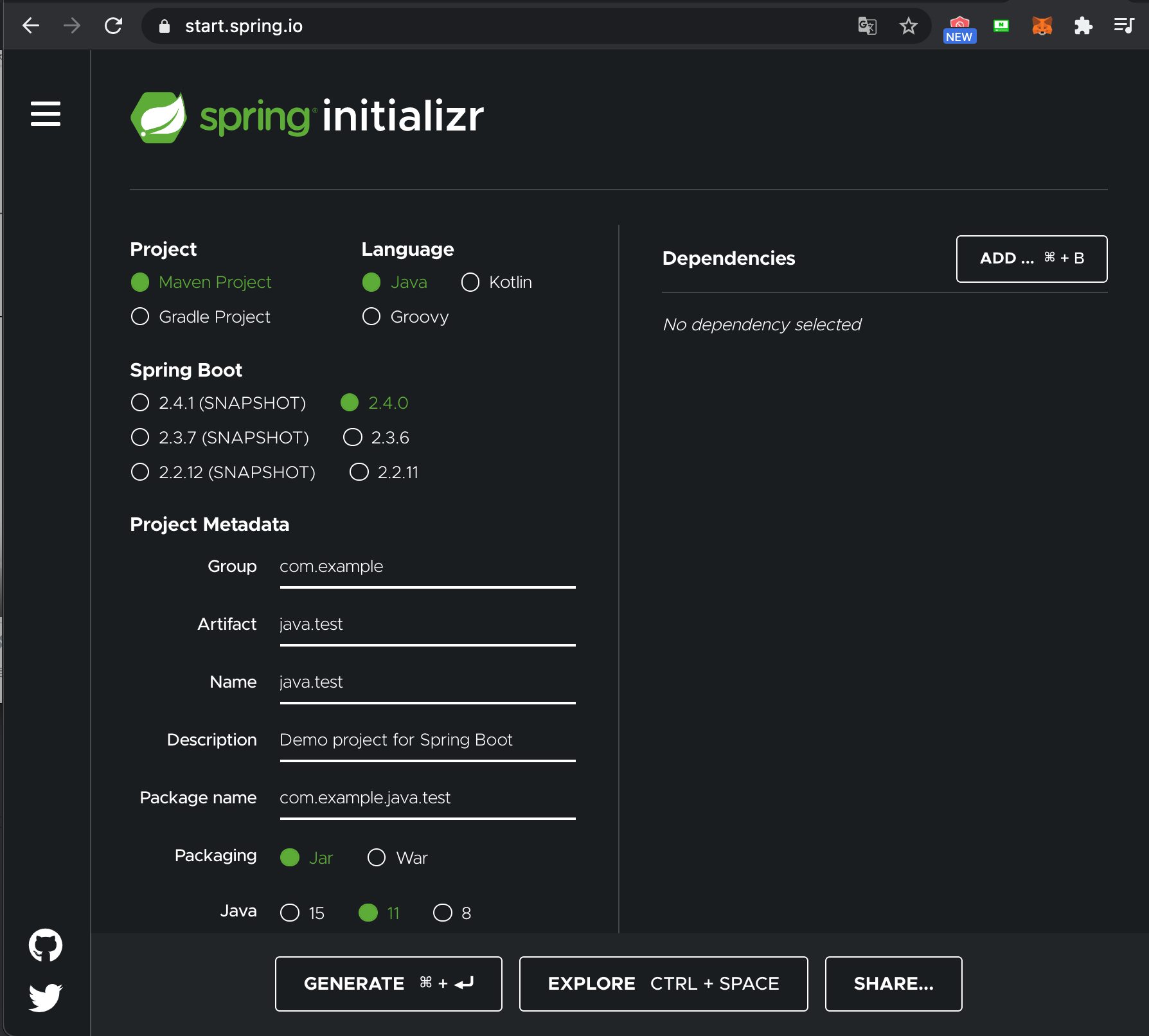Click the 'No dependency selected' text
This screenshot has width=1149, height=1036.
pyautogui.click(x=762, y=325)
